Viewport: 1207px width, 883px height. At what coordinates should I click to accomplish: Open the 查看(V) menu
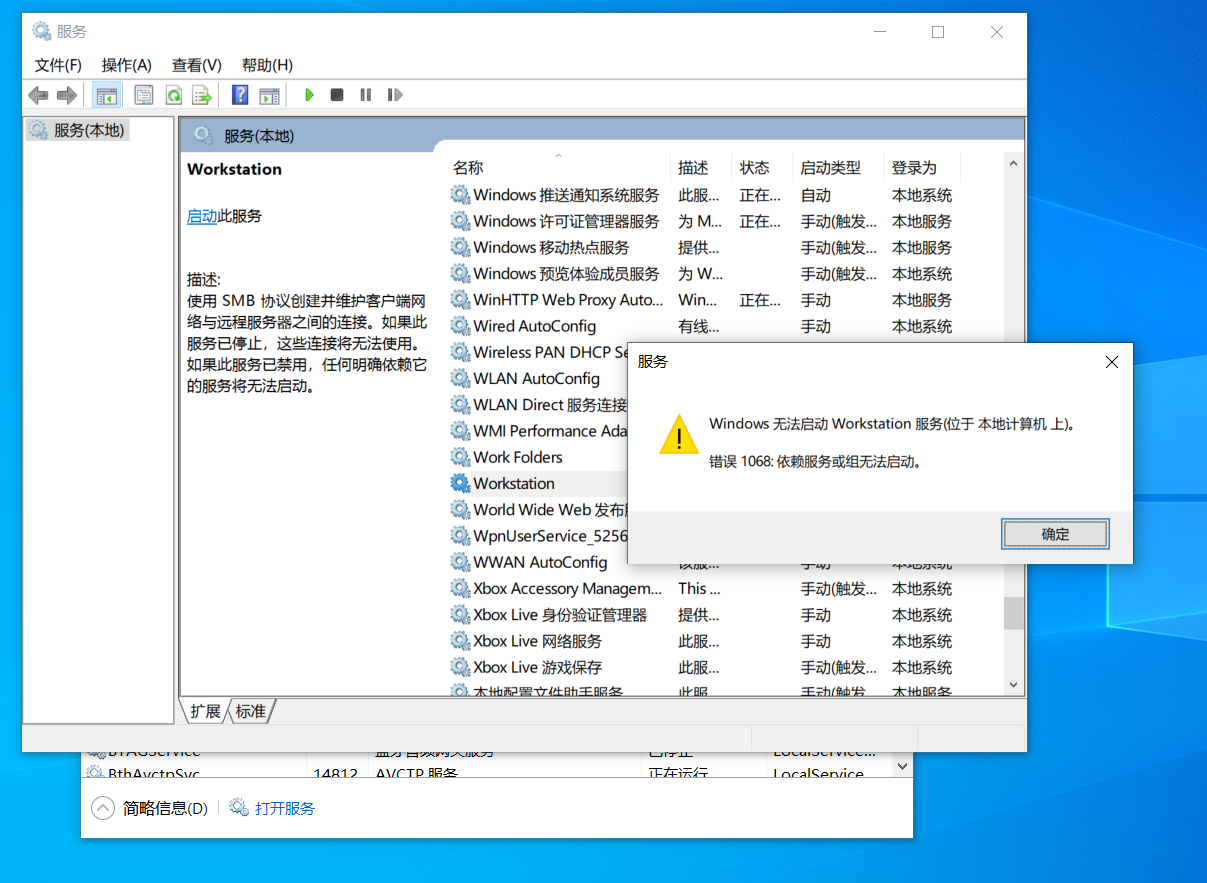(197, 65)
